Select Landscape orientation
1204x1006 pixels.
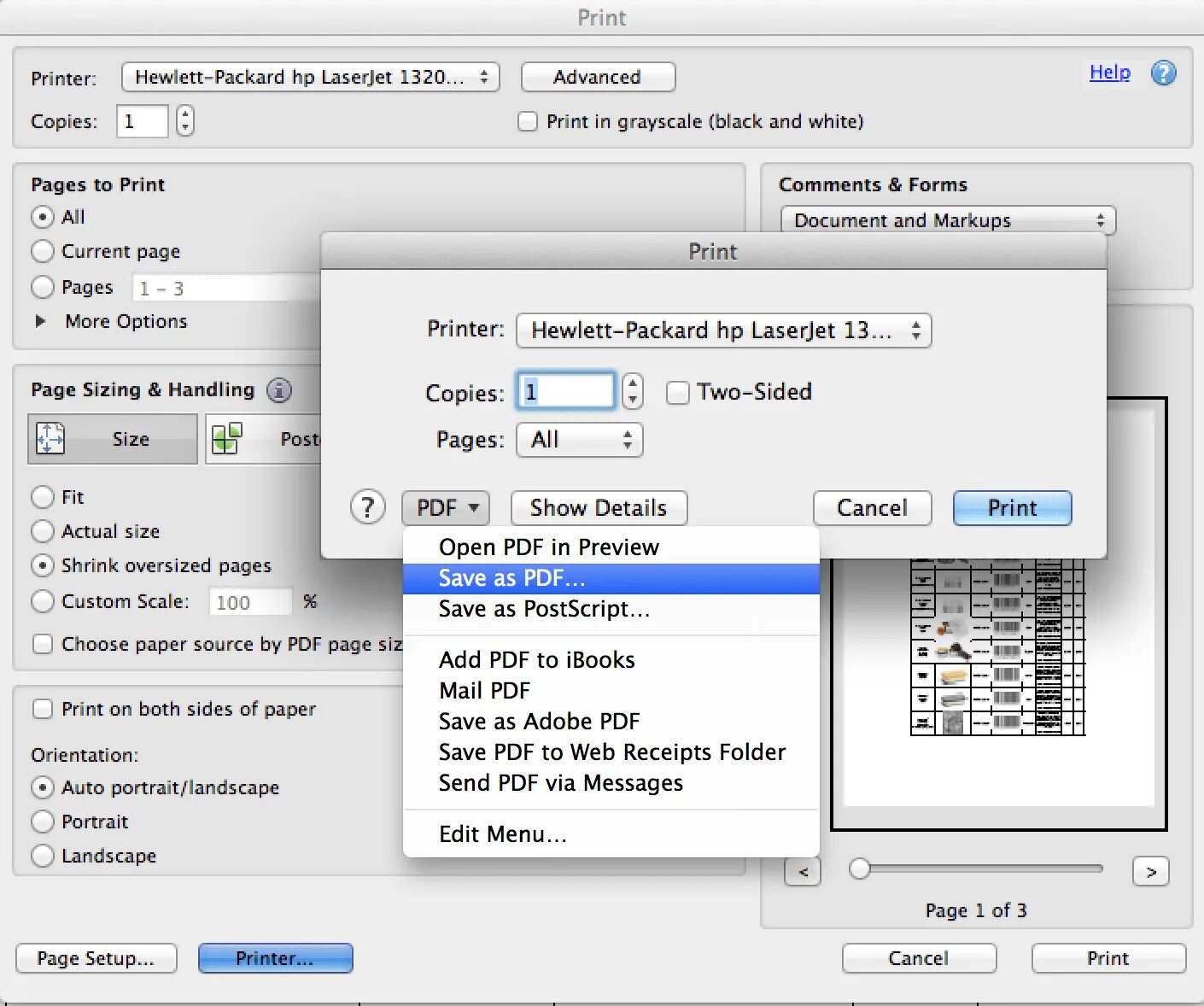coord(42,856)
